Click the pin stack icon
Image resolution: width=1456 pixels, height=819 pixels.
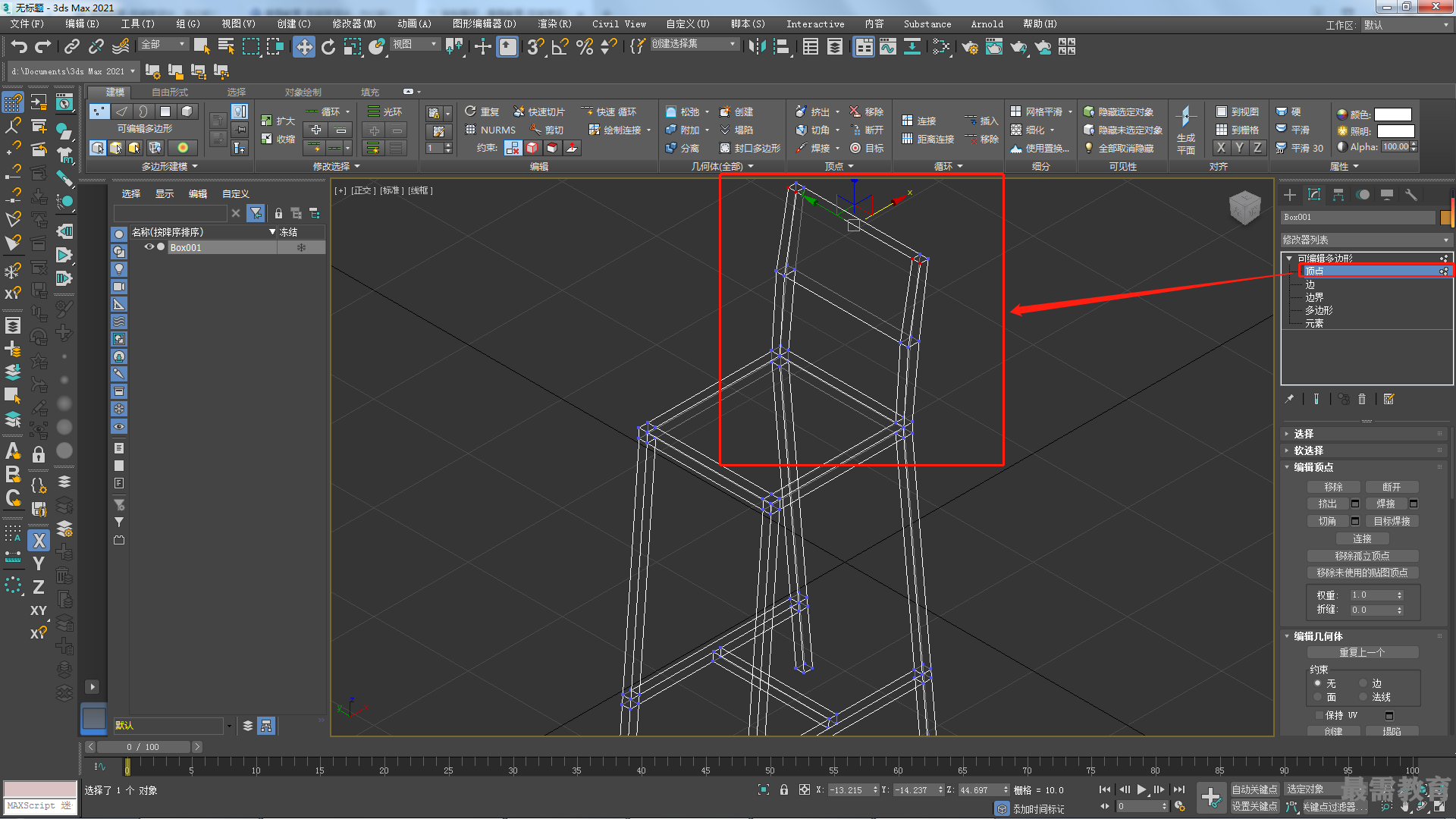[1289, 399]
